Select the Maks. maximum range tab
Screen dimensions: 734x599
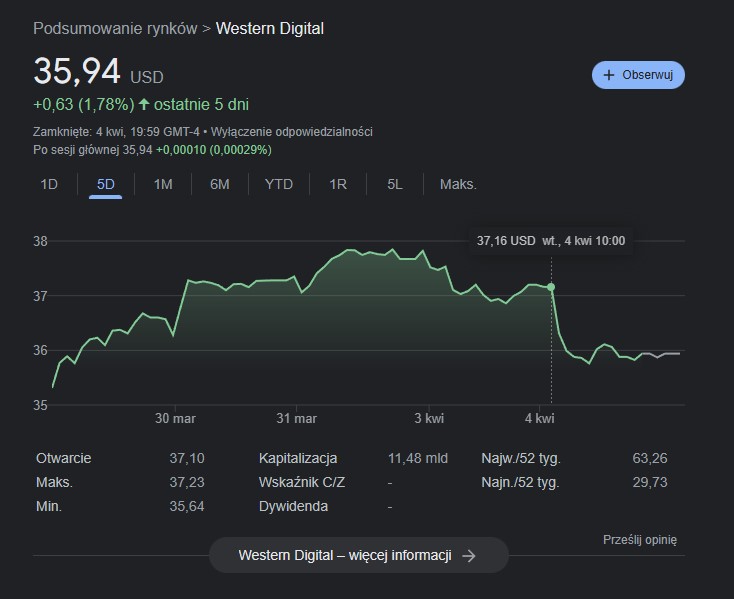pos(458,184)
